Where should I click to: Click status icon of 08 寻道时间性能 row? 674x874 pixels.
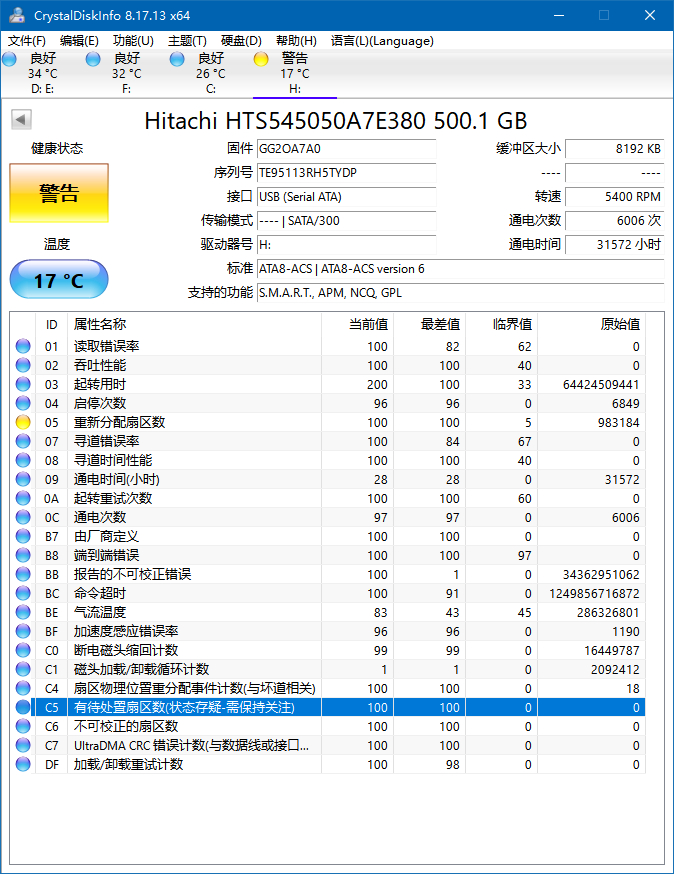click(x=23, y=460)
